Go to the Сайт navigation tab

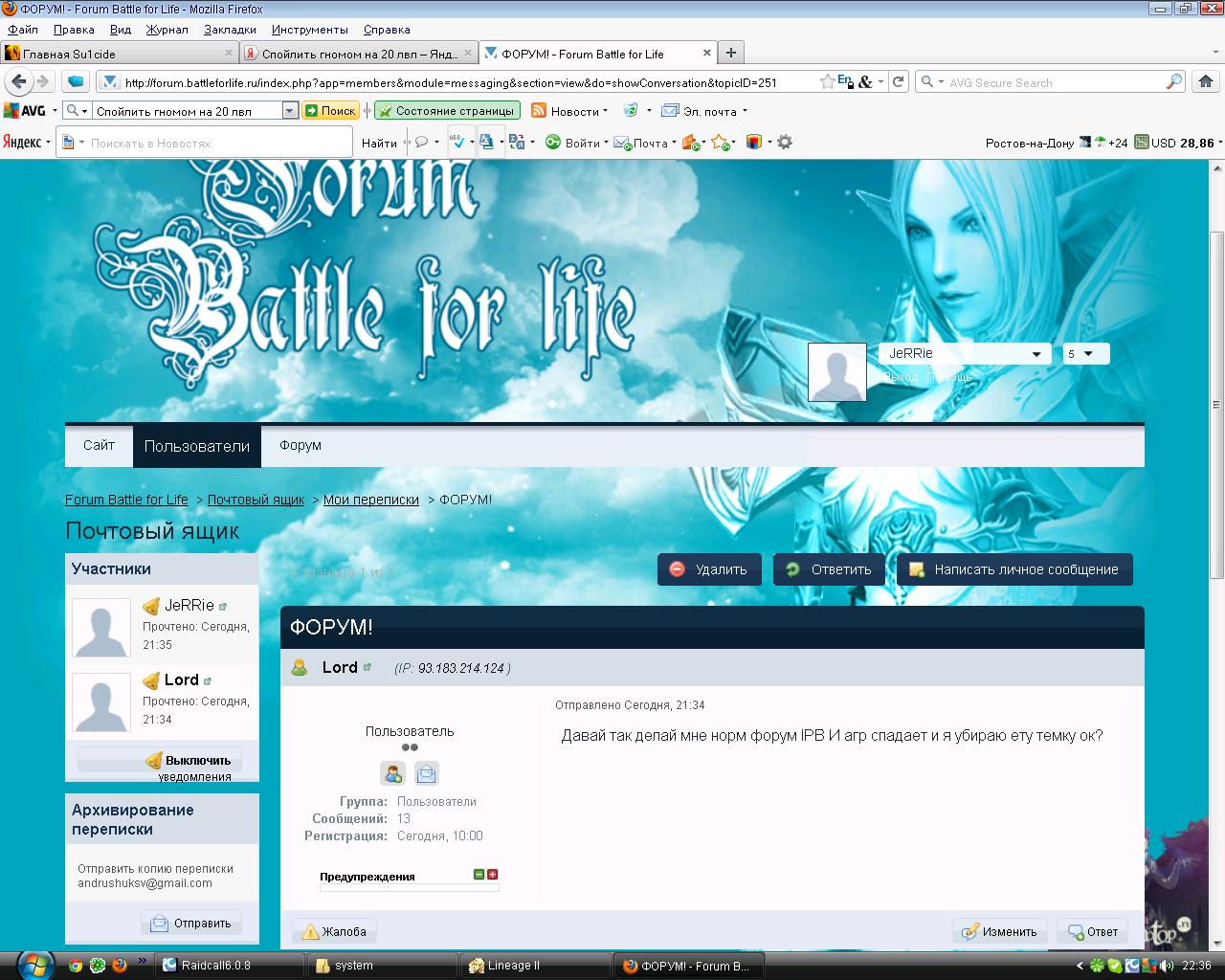99,446
